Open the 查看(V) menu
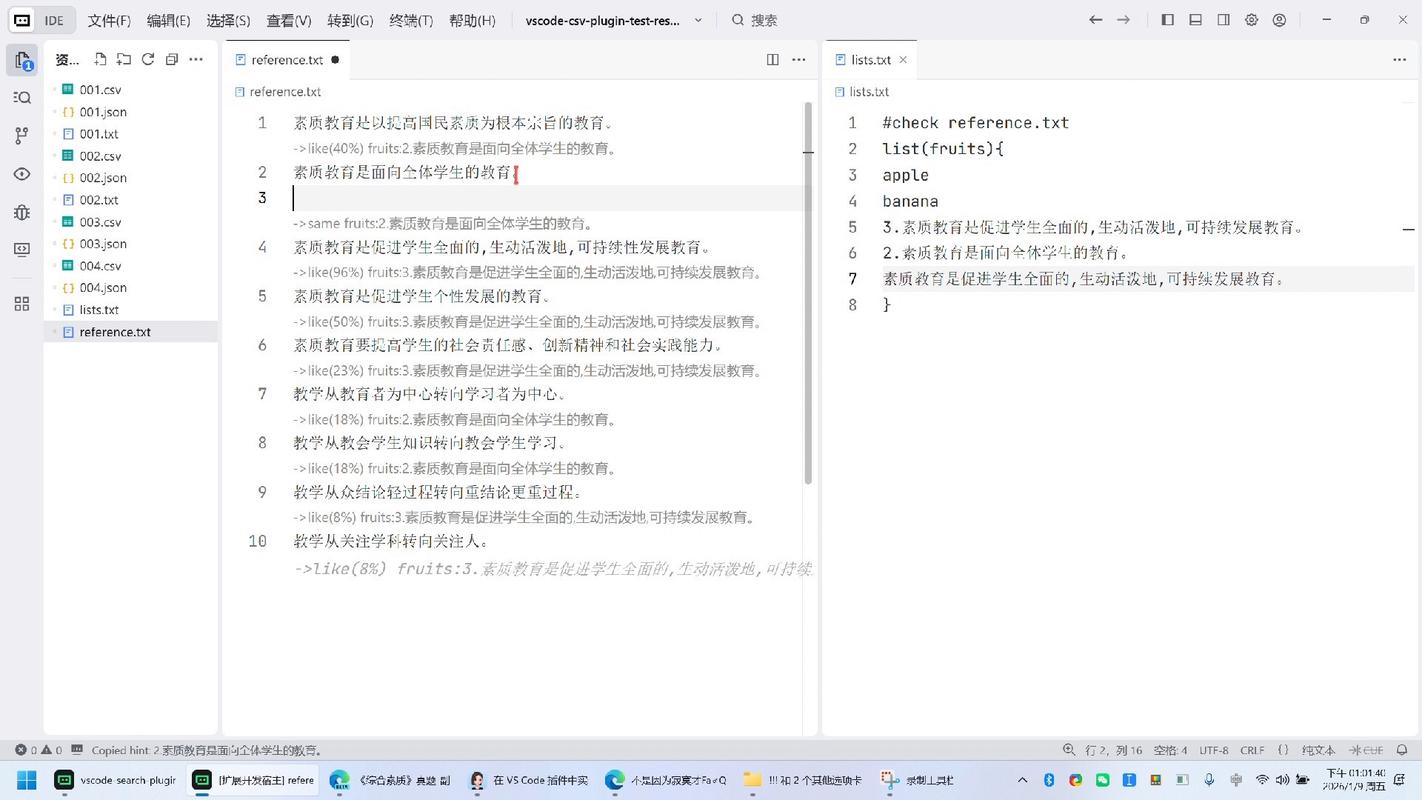 tap(289, 20)
